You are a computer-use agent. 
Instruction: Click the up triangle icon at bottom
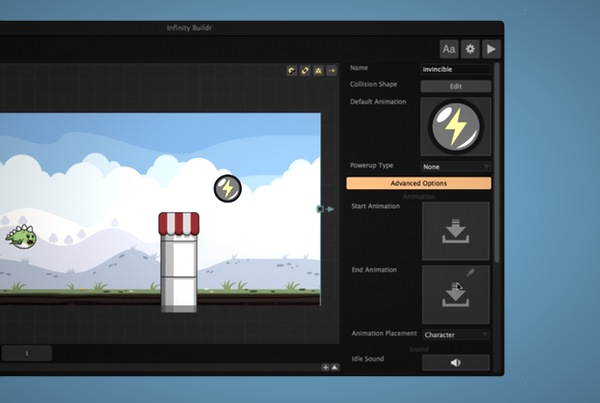click(335, 367)
